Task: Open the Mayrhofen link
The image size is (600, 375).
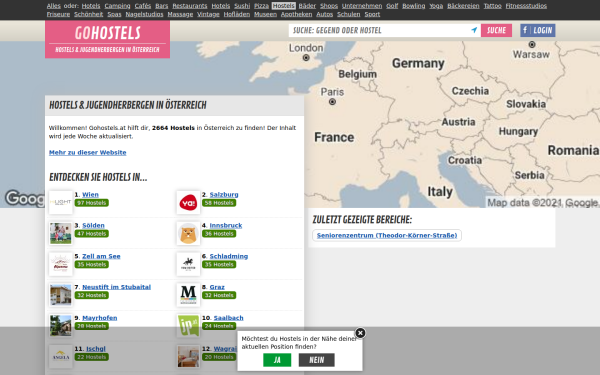Action: (x=99, y=318)
